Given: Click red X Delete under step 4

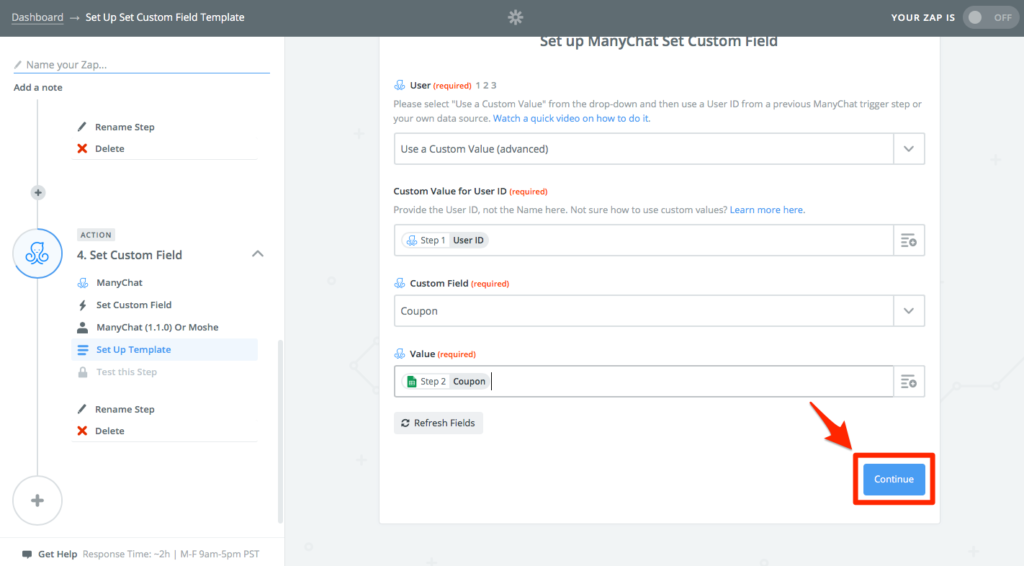Looking at the screenshot, I should (101, 431).
